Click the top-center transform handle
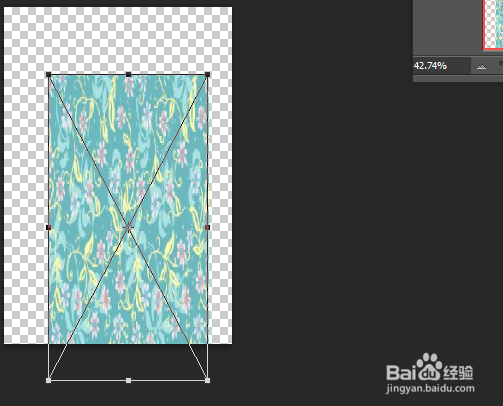This screenshot has width=503, height=406. (x=128, y=74)
